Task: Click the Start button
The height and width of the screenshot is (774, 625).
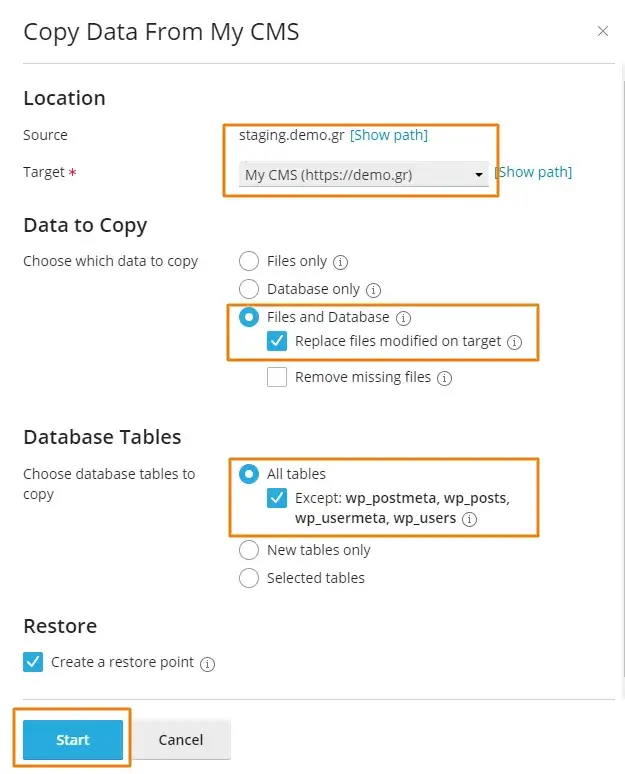Action: tap(73, 739)
